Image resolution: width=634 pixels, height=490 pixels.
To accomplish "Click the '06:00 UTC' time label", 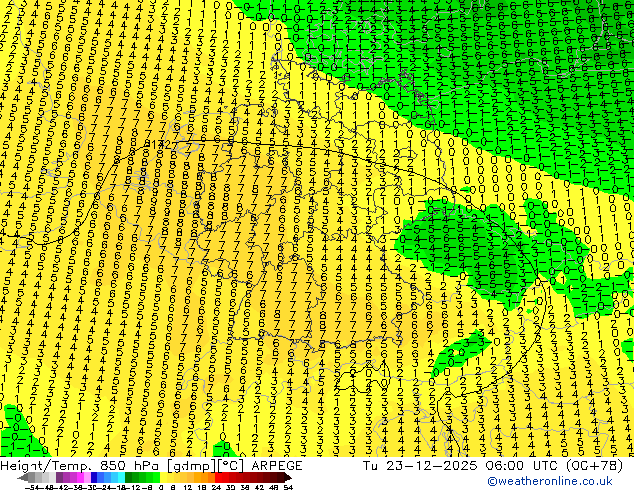I will coord(521,466).
